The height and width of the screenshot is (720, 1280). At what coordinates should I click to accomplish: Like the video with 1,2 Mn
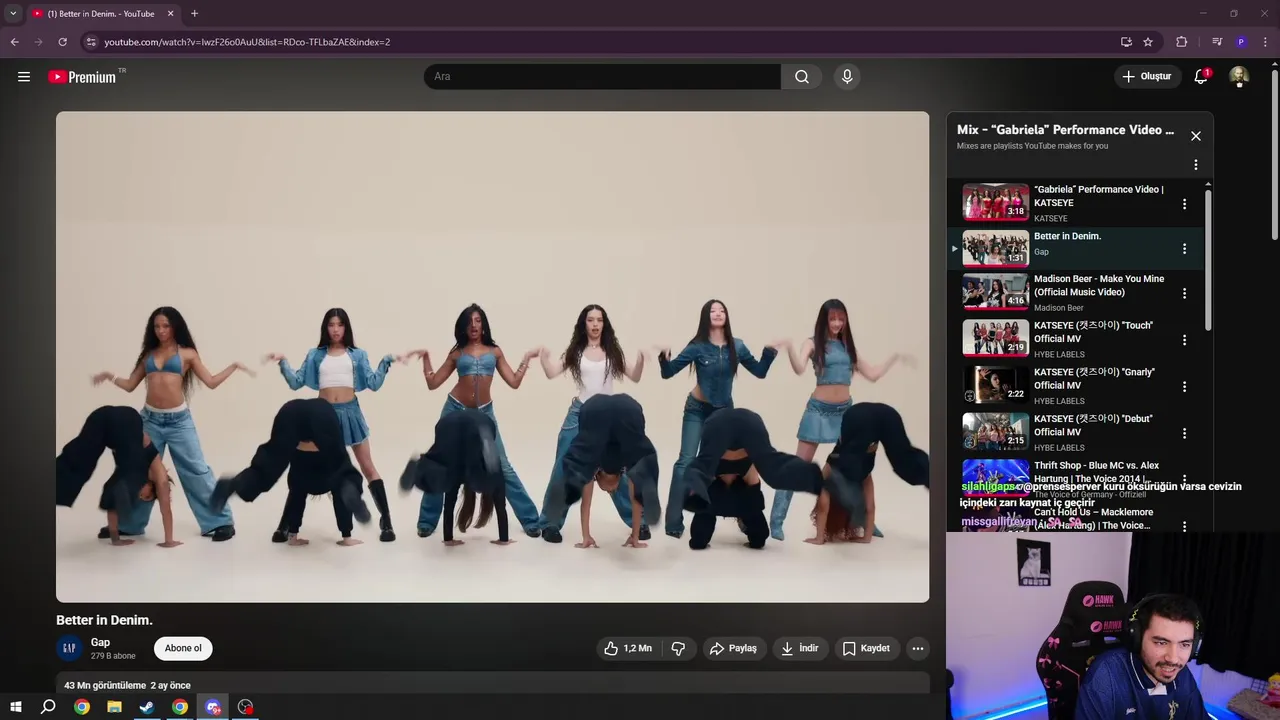[x=628, y=649]
